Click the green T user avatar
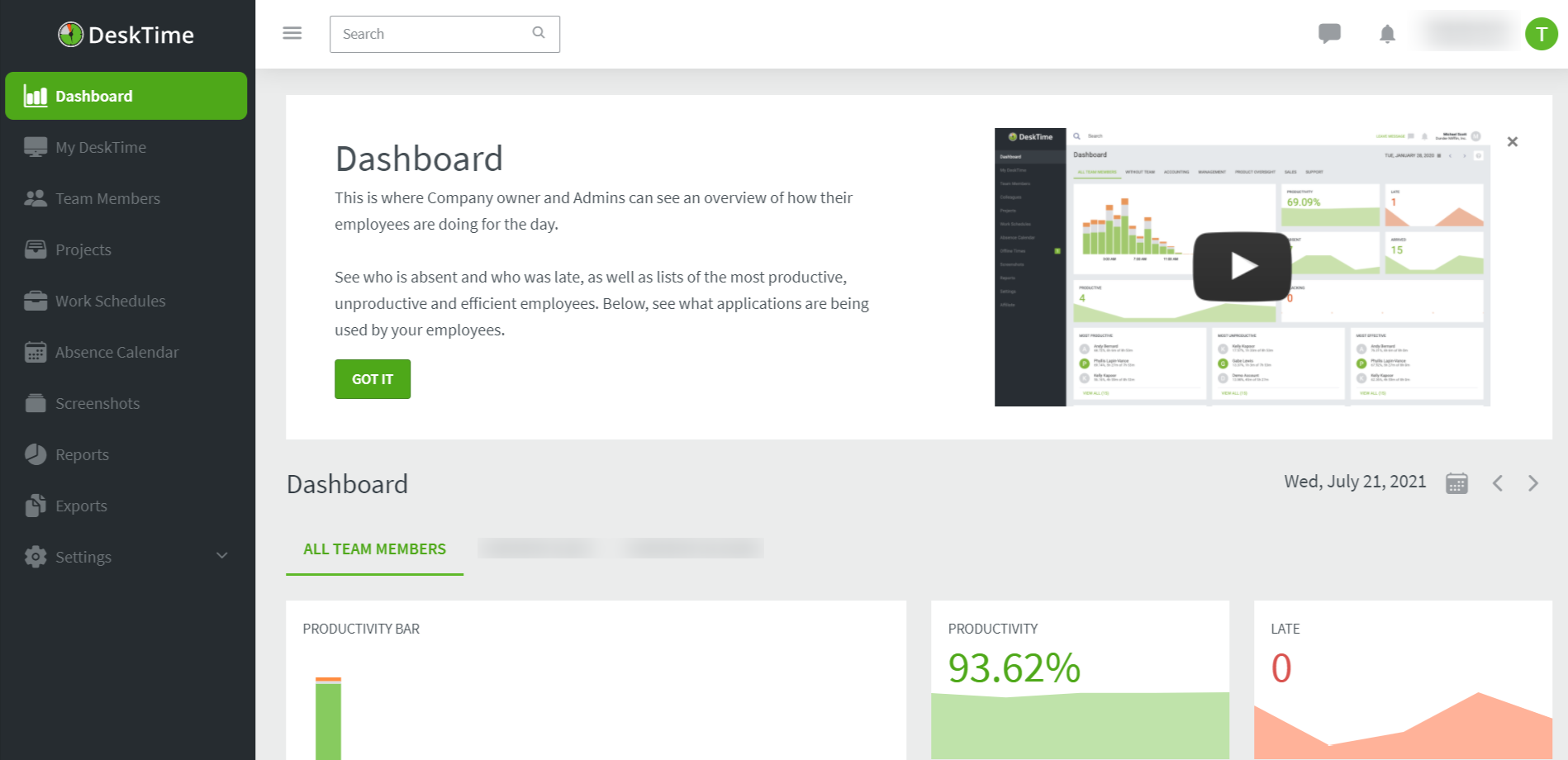1568x760 pixels. [x=1541, y=34]
